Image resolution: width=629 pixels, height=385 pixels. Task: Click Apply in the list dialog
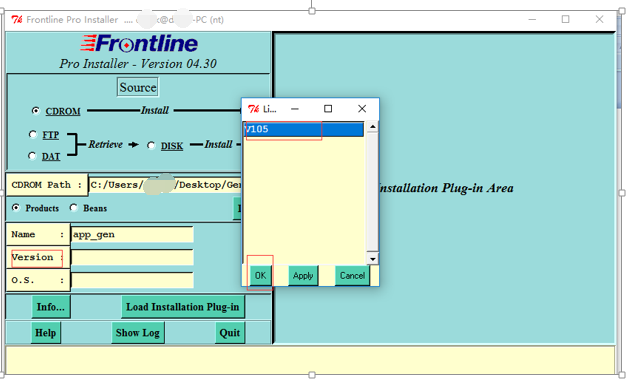click(x=303, y=276)
